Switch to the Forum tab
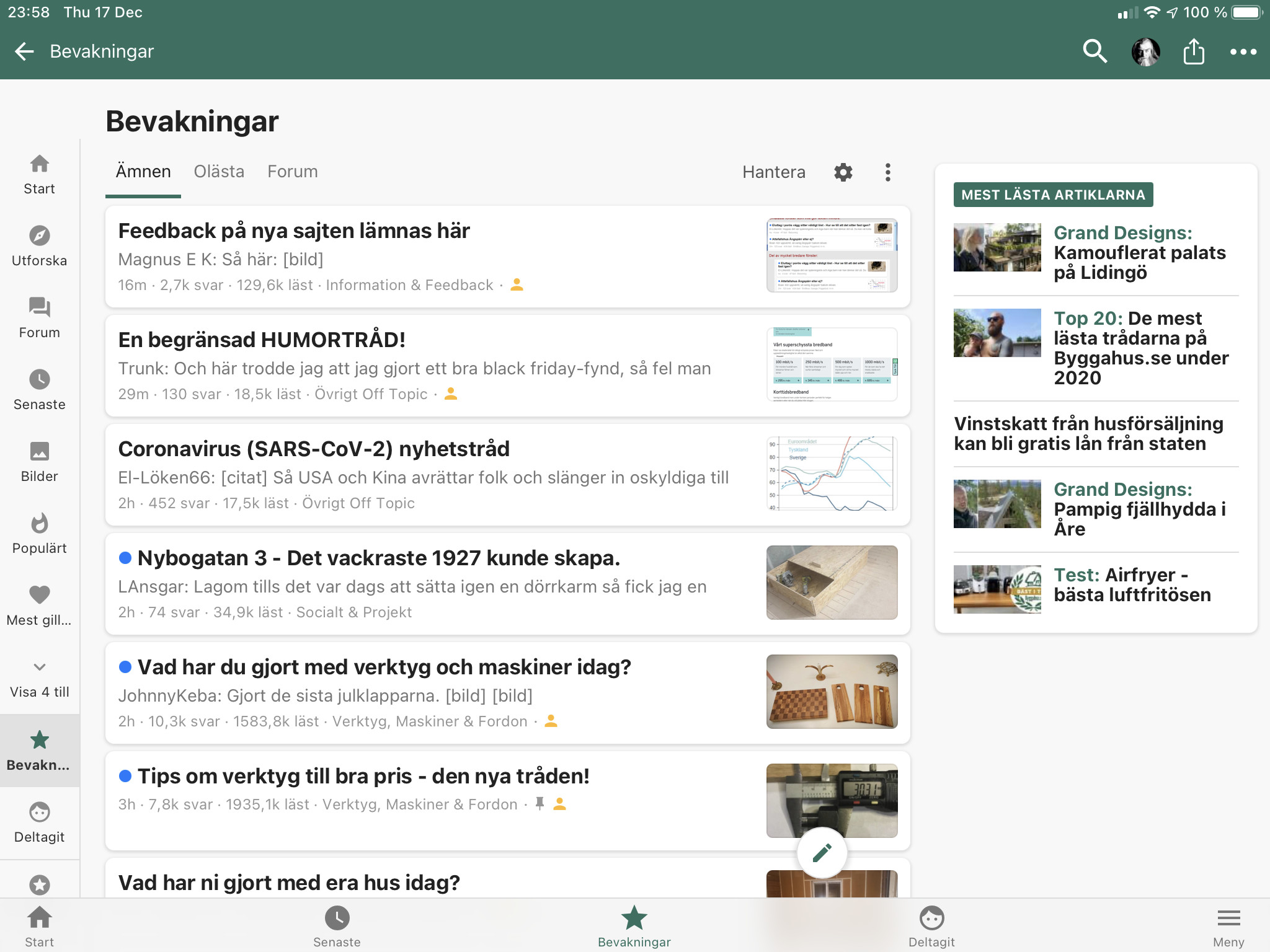The image size is (1270, 952). point(292,172)
